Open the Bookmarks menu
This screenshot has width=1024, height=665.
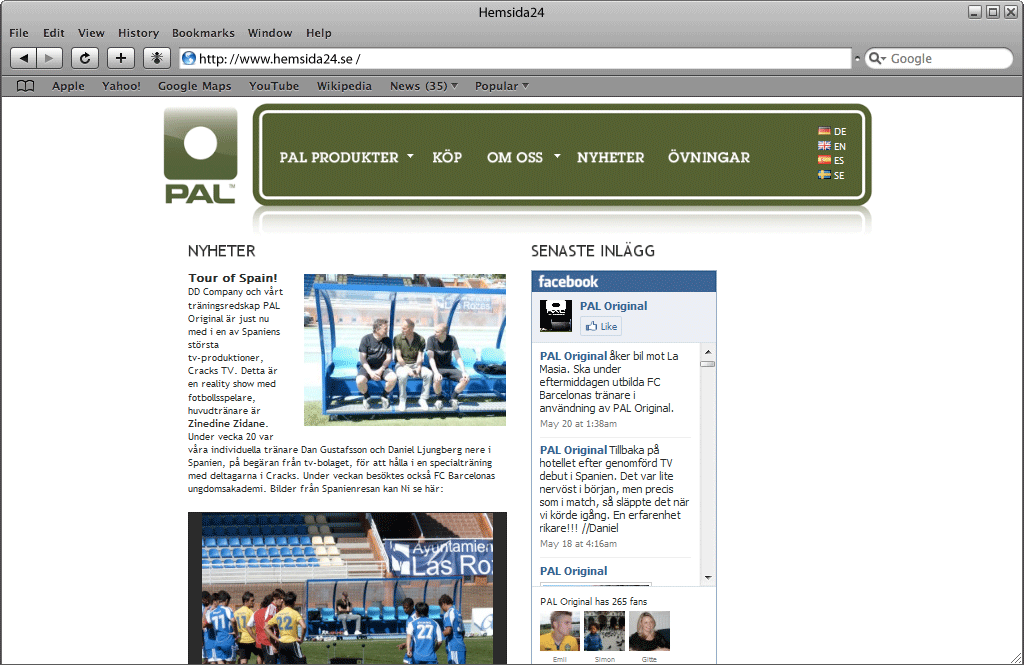point(203,33)
